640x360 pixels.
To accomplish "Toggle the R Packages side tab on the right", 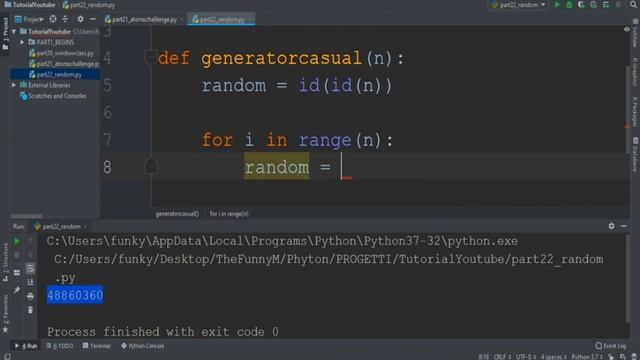I will 635,111.
